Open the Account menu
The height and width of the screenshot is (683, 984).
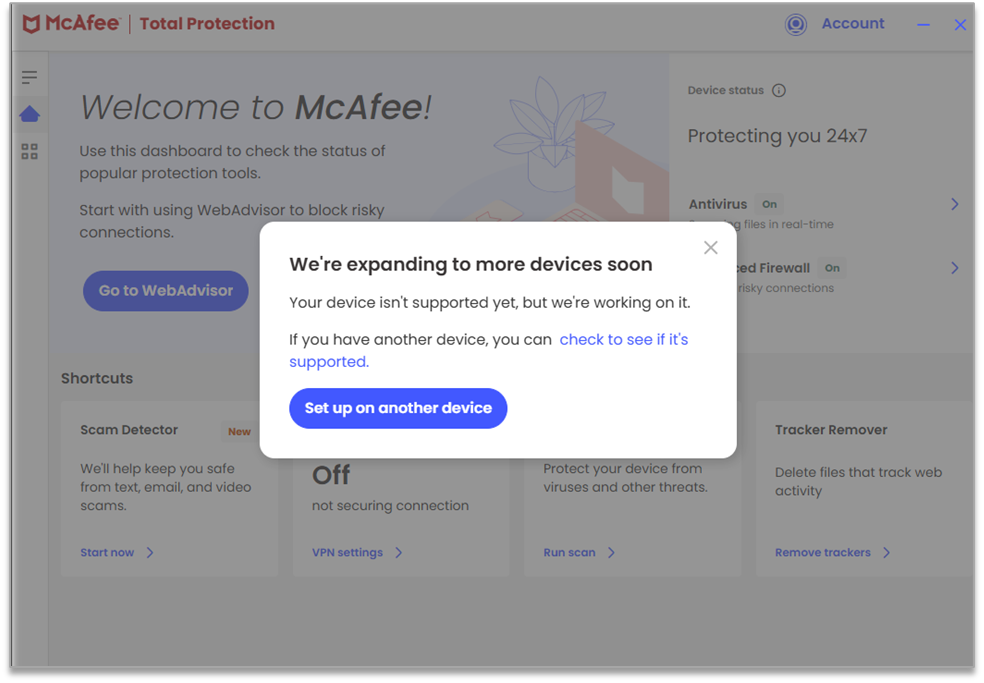853,24
